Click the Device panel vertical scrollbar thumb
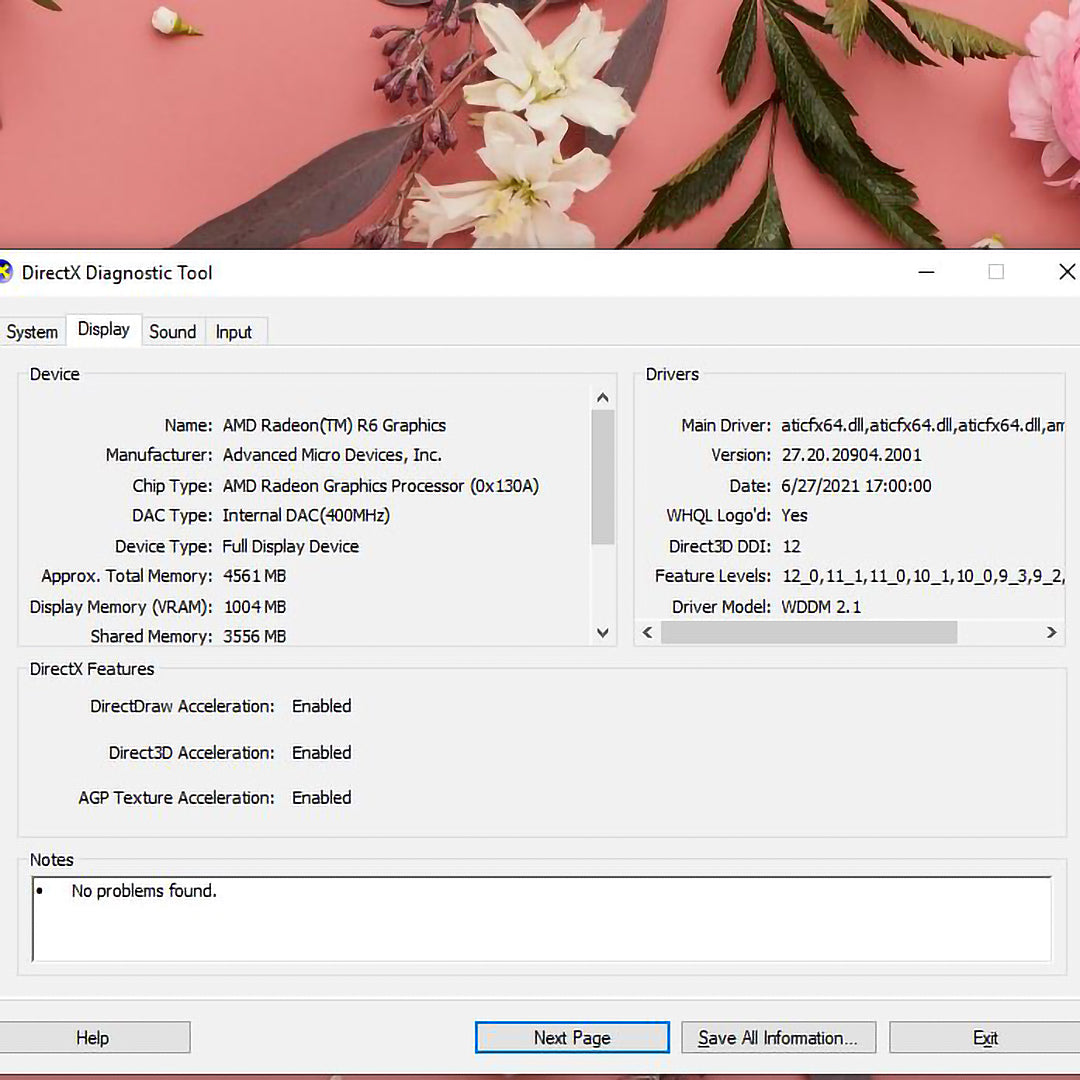This screenshot has height=1080, width=1080. 603,477
